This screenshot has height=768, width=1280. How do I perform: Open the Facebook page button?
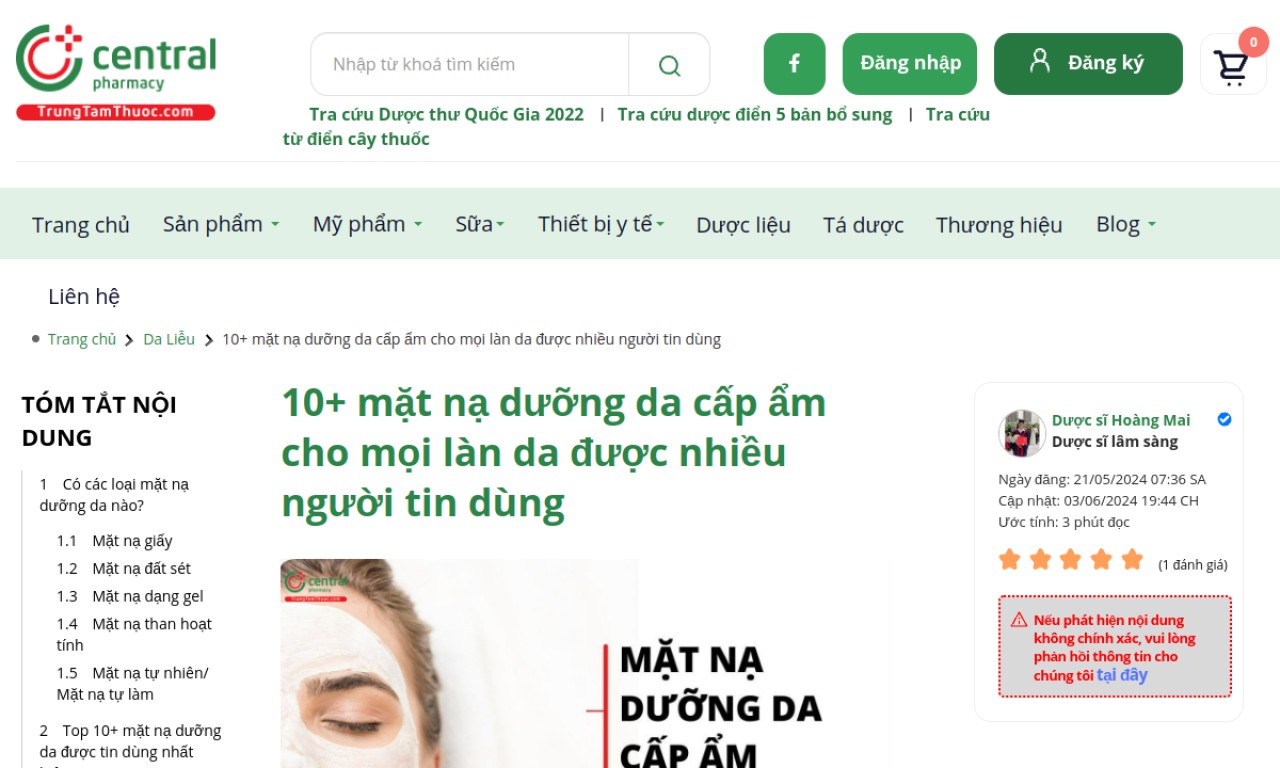pos(795,64)
